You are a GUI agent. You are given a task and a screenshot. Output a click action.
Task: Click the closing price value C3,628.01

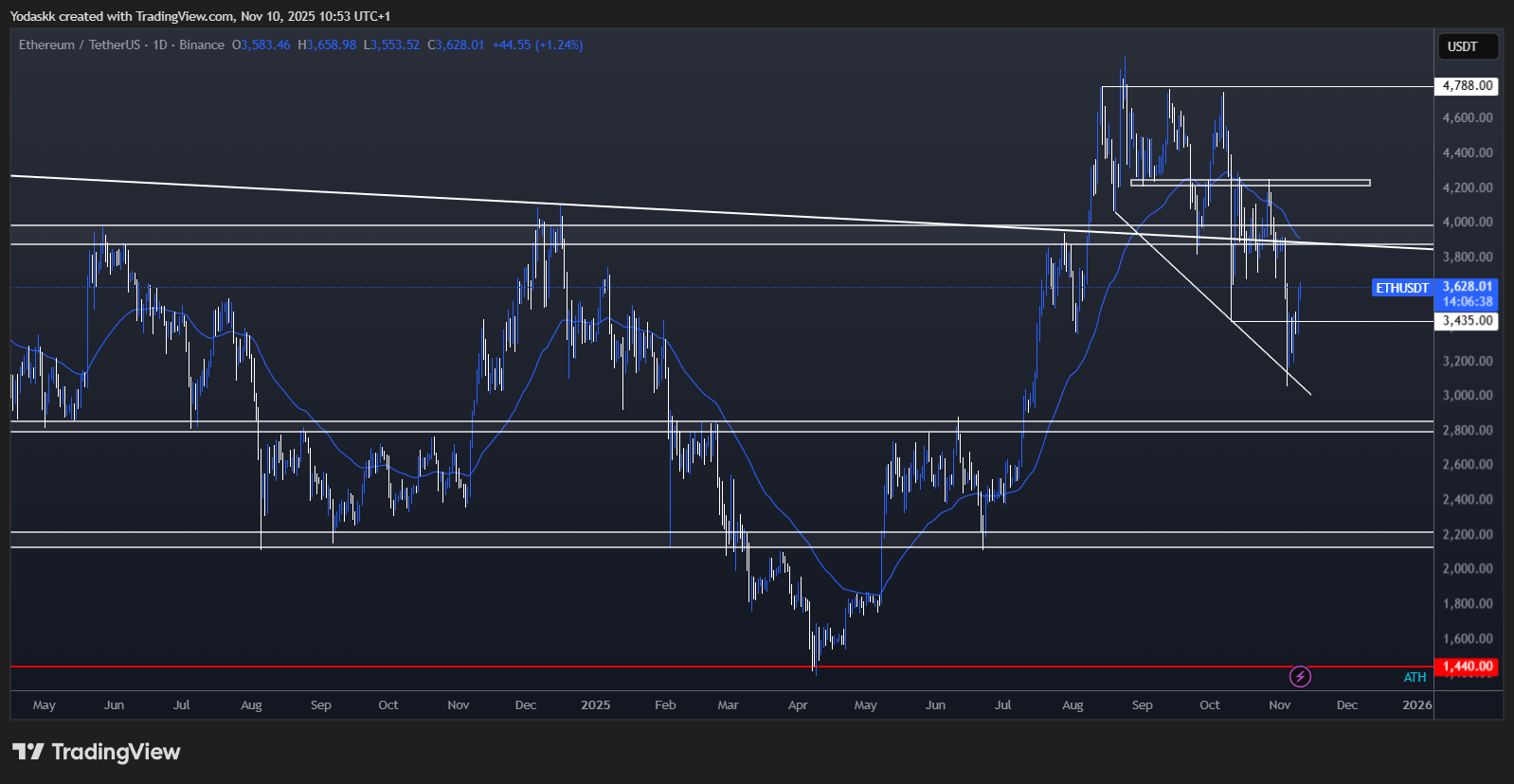(456, 45)
